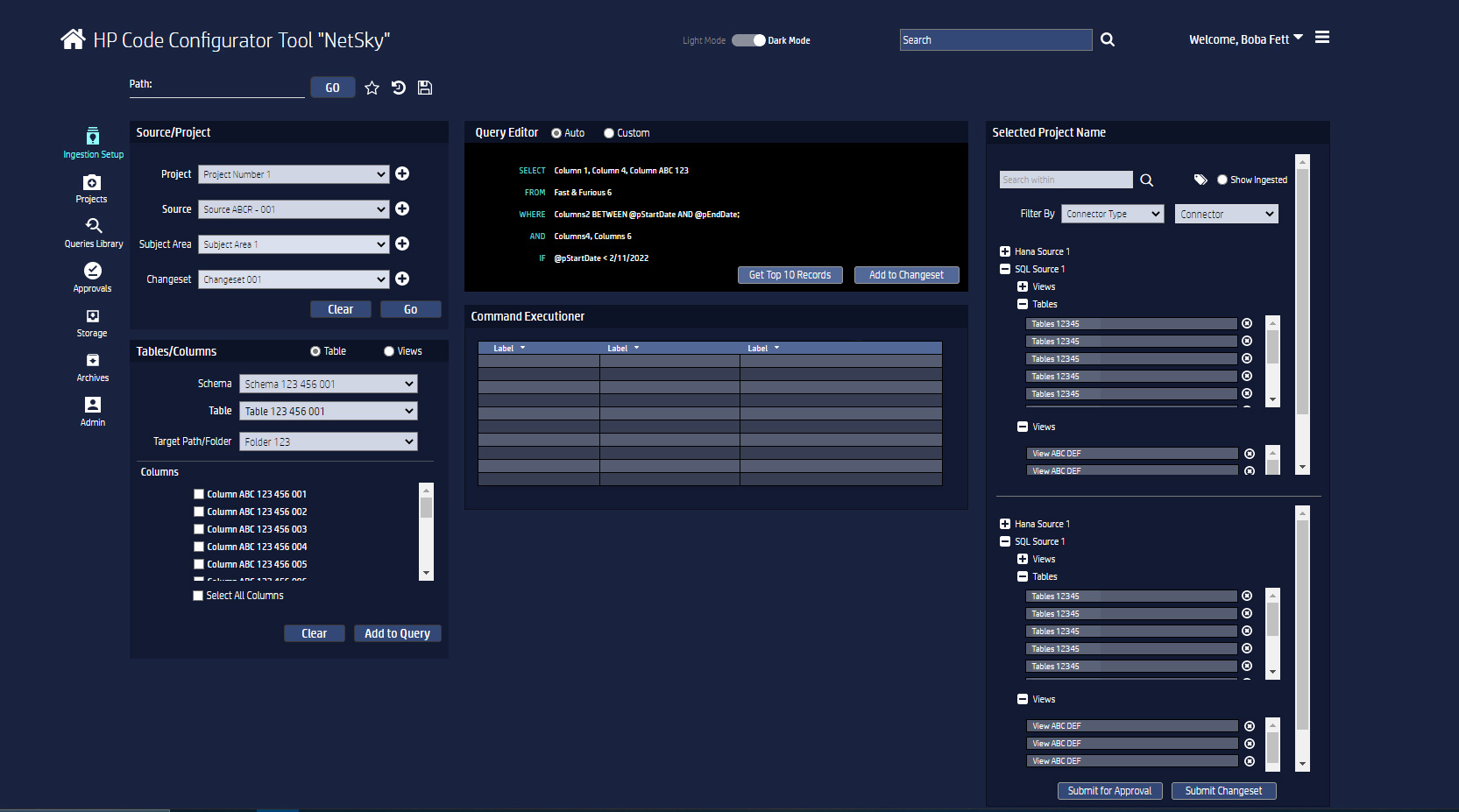Click the history reset icon in path bar
This screenshot has width=1459, height=812.
point(399,88)
